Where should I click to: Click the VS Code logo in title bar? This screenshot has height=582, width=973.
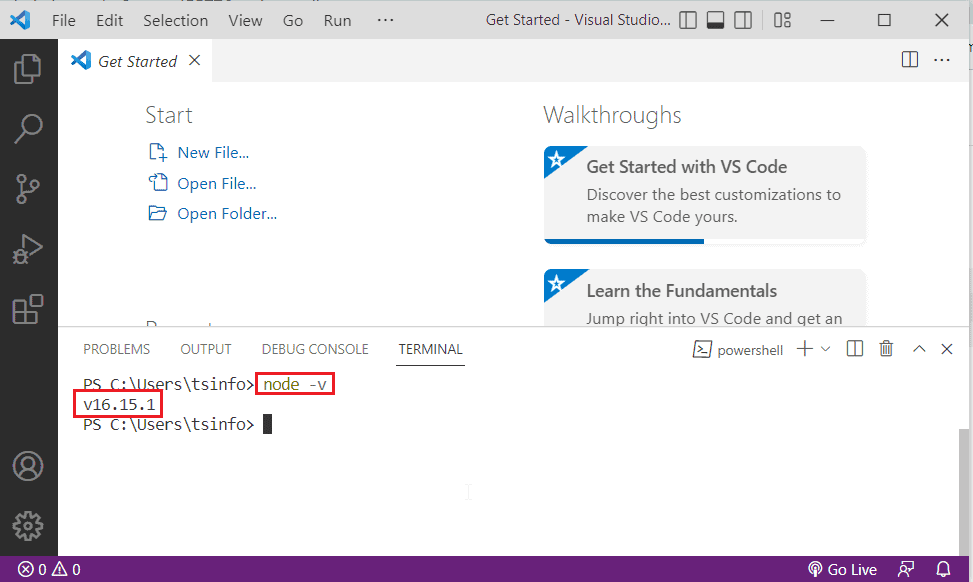coord(20,20)
